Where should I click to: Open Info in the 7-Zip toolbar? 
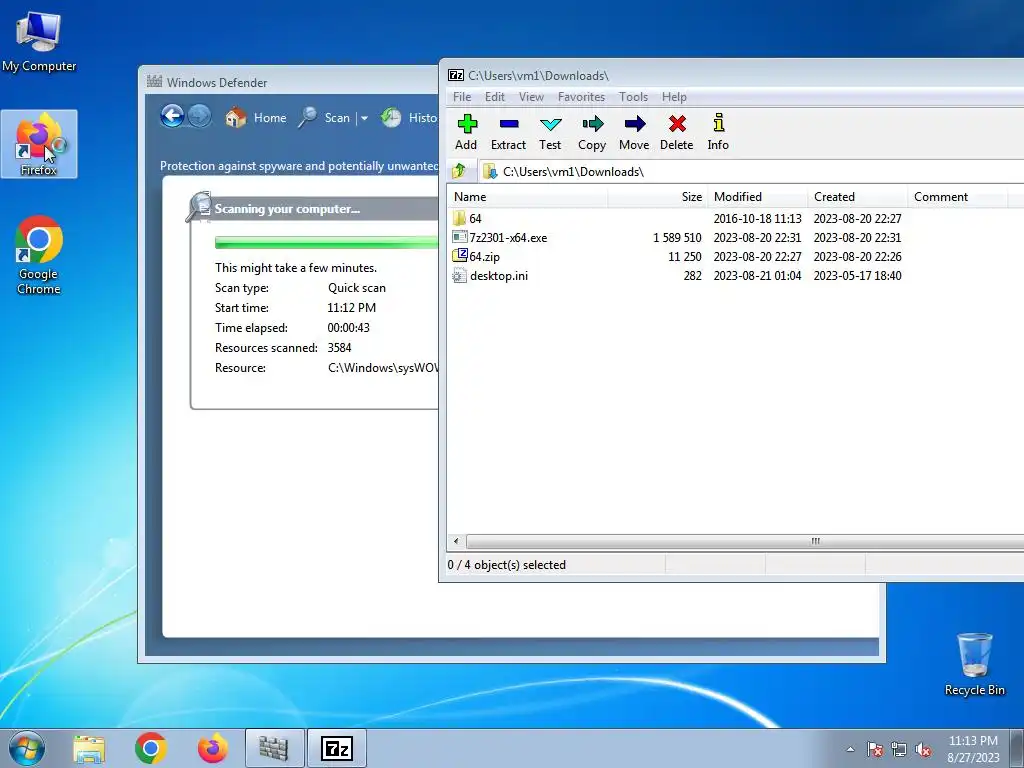[718, 133]
